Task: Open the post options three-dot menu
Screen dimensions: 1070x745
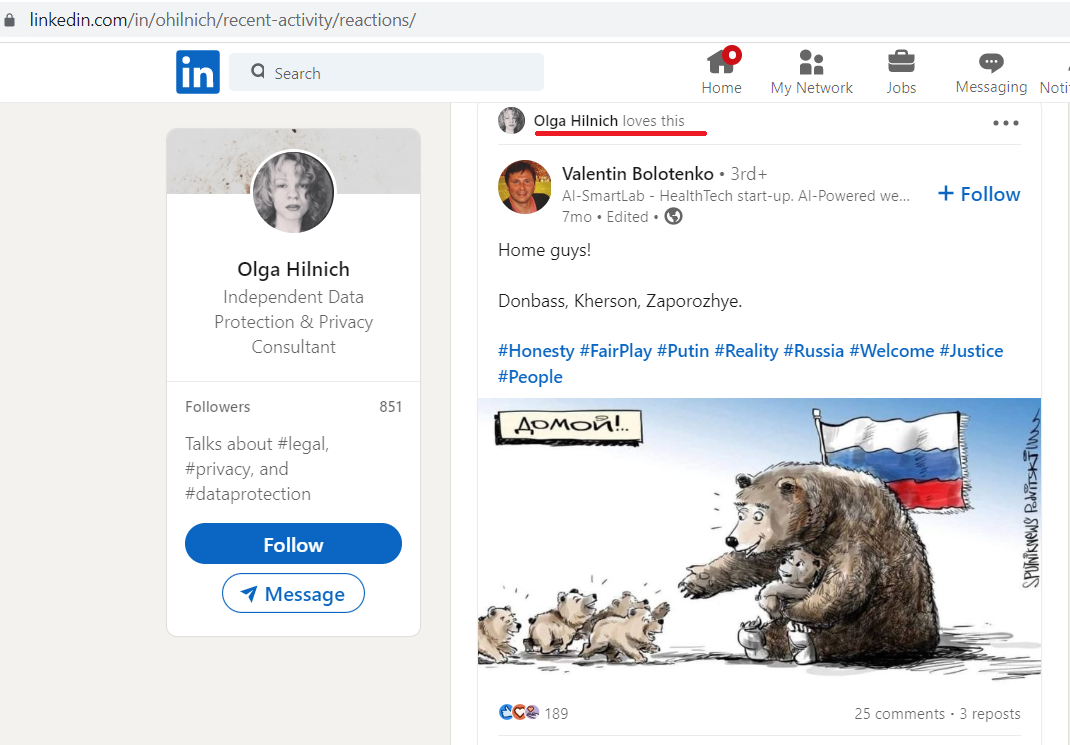Action: click(x=1005, y=123)
